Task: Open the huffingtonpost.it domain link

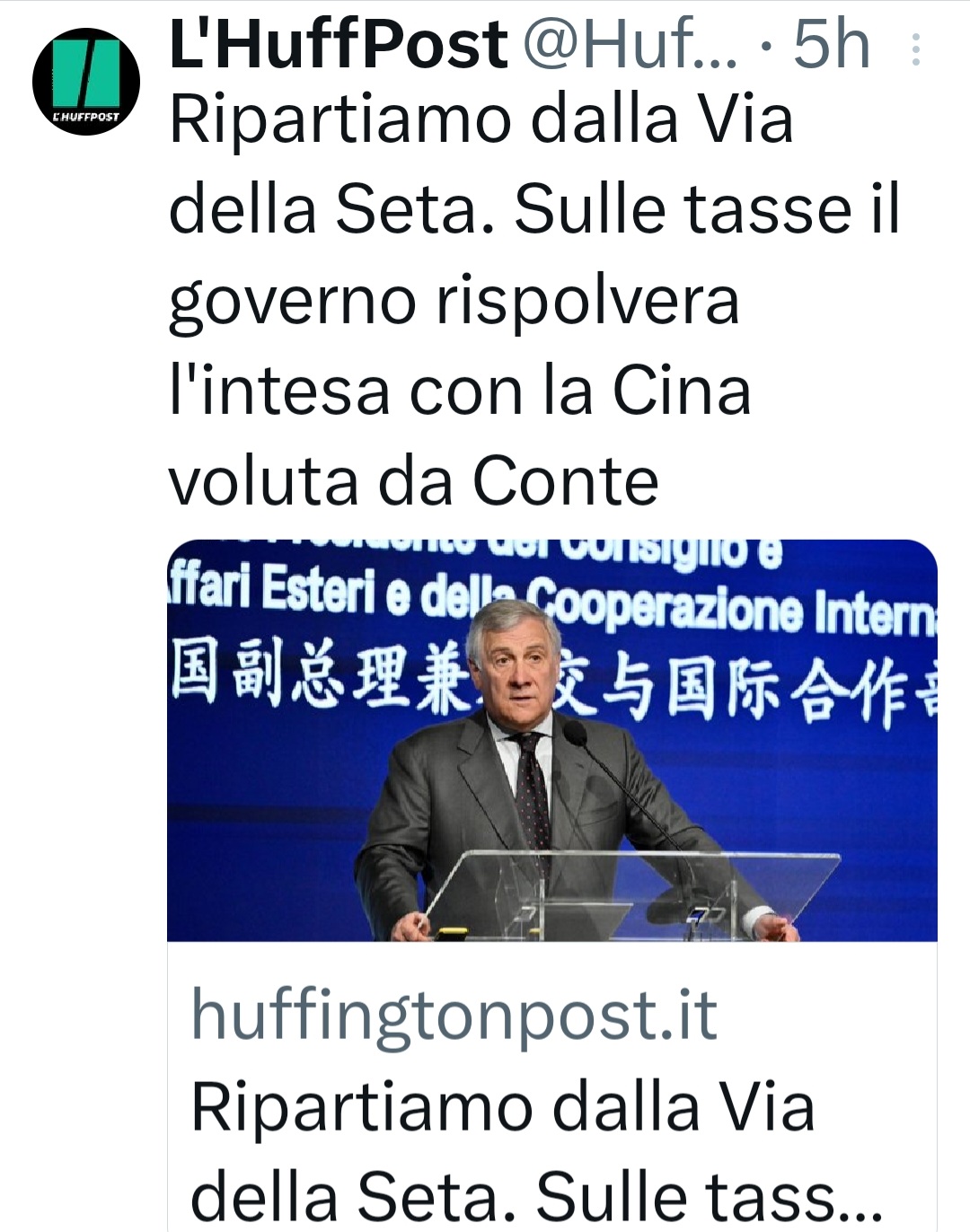Action: 454,1016
